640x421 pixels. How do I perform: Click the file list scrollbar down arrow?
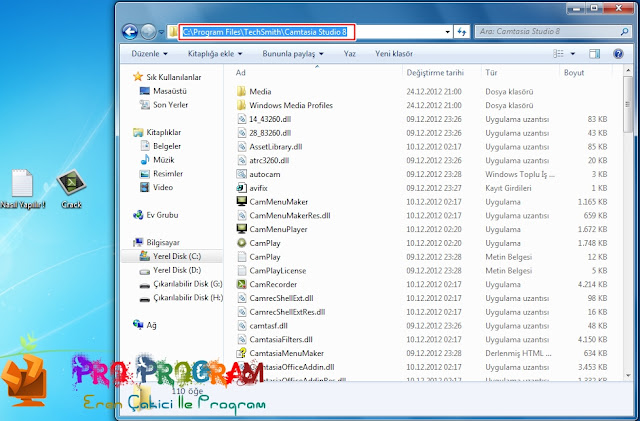(628, 375)
